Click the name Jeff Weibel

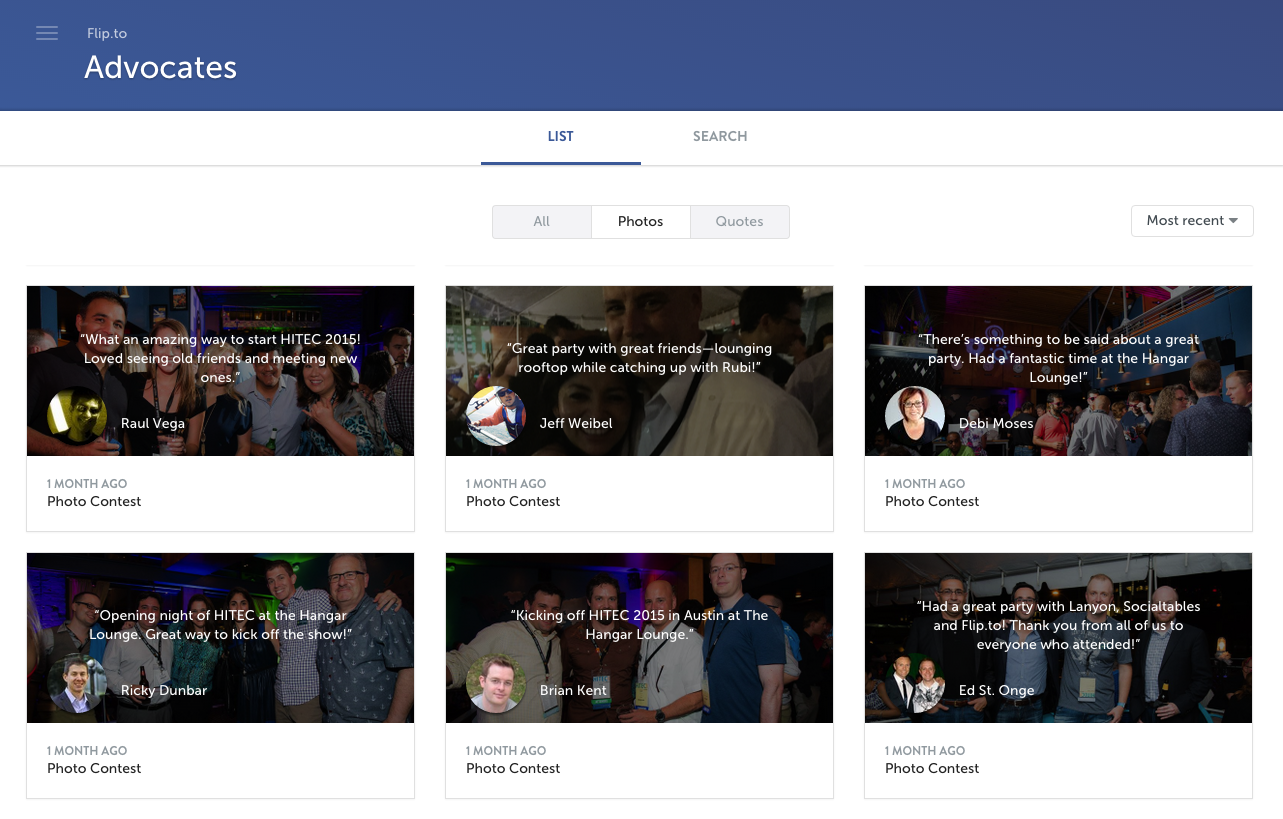576,424
